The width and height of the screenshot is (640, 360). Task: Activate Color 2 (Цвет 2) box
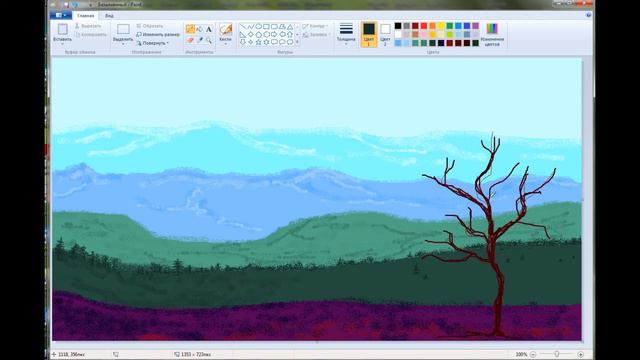coord(385,34)
